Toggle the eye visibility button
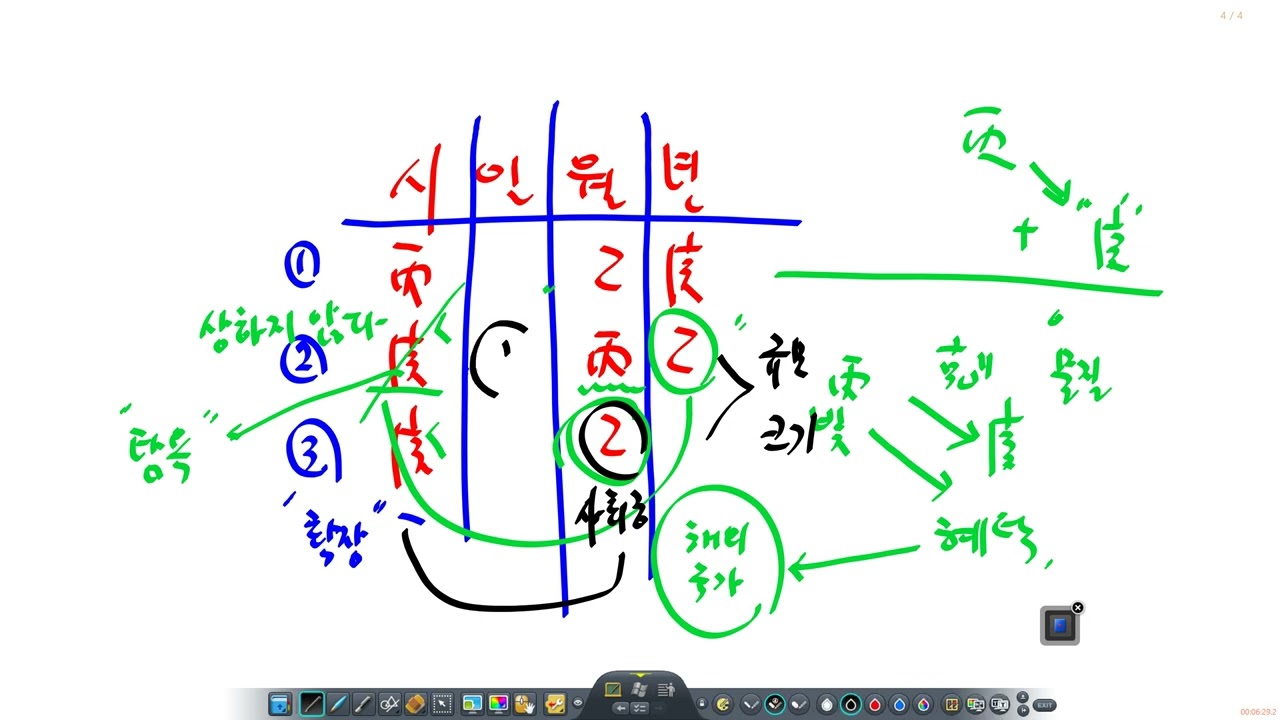1280x720 pixels. (578, 703)
